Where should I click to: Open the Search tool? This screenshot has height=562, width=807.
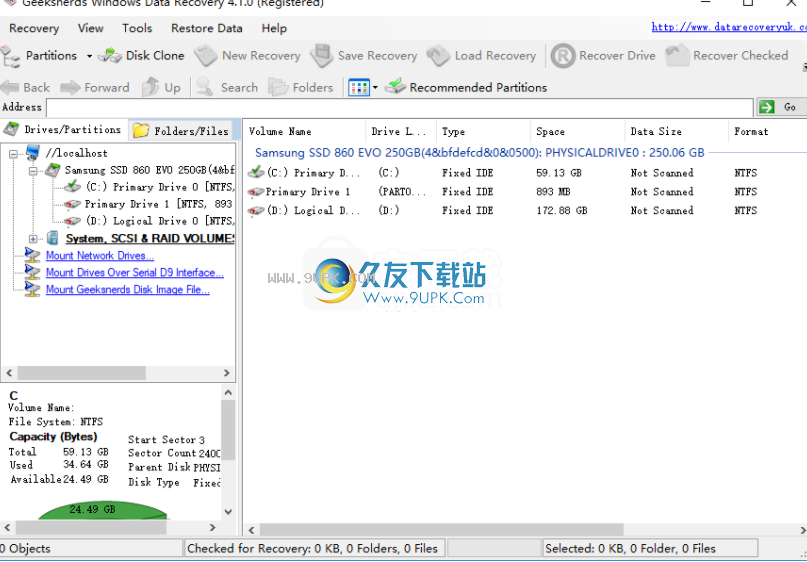click(227, 87)
